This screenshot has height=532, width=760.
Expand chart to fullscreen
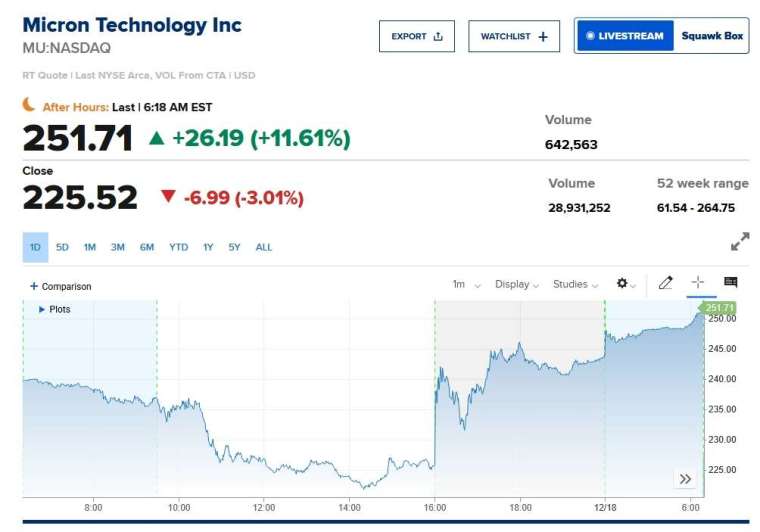pyautogui.click(x=740, y=242)
